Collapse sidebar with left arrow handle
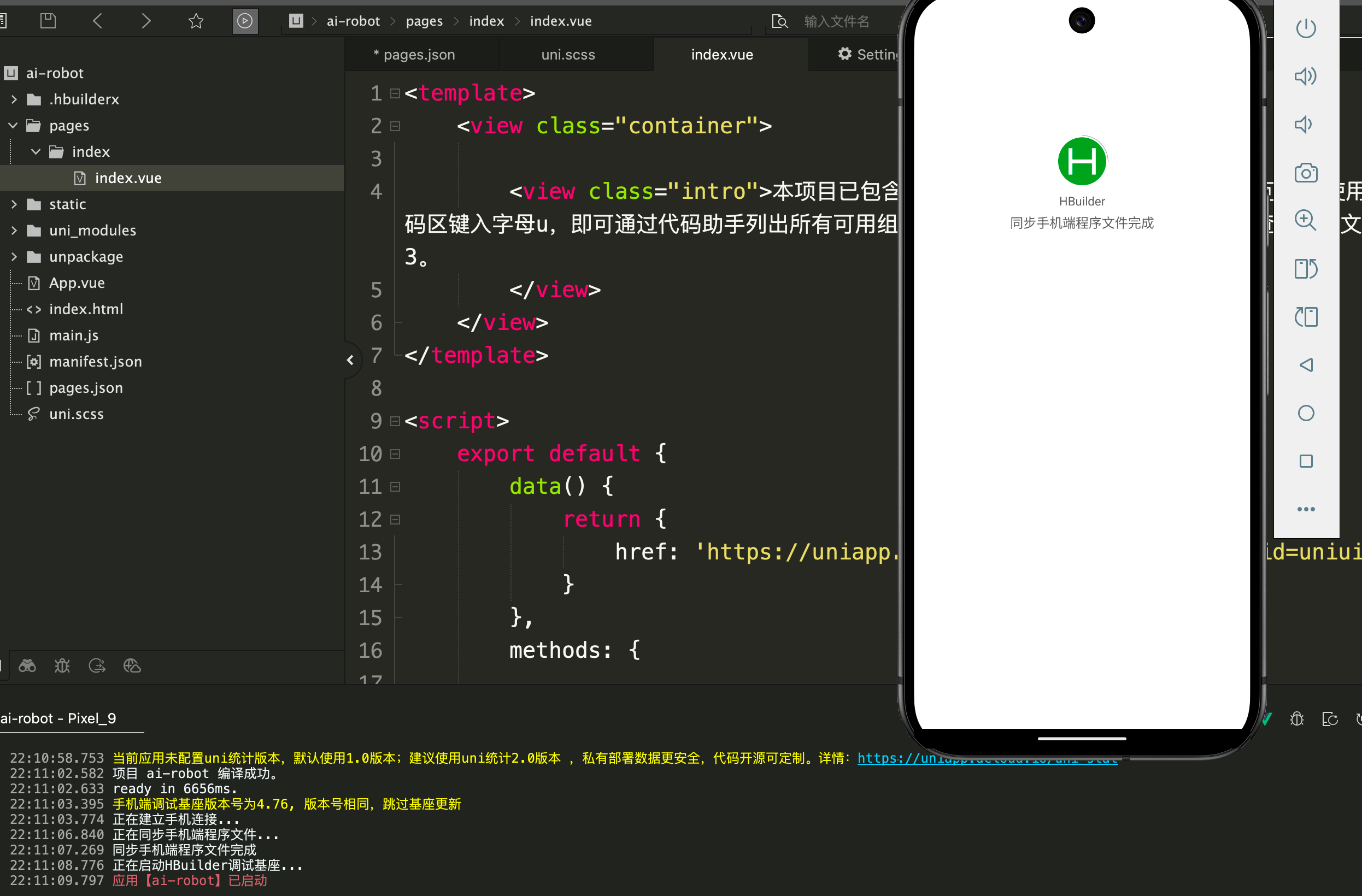Screen dimensions: 1362x896 tap(350, 360)
